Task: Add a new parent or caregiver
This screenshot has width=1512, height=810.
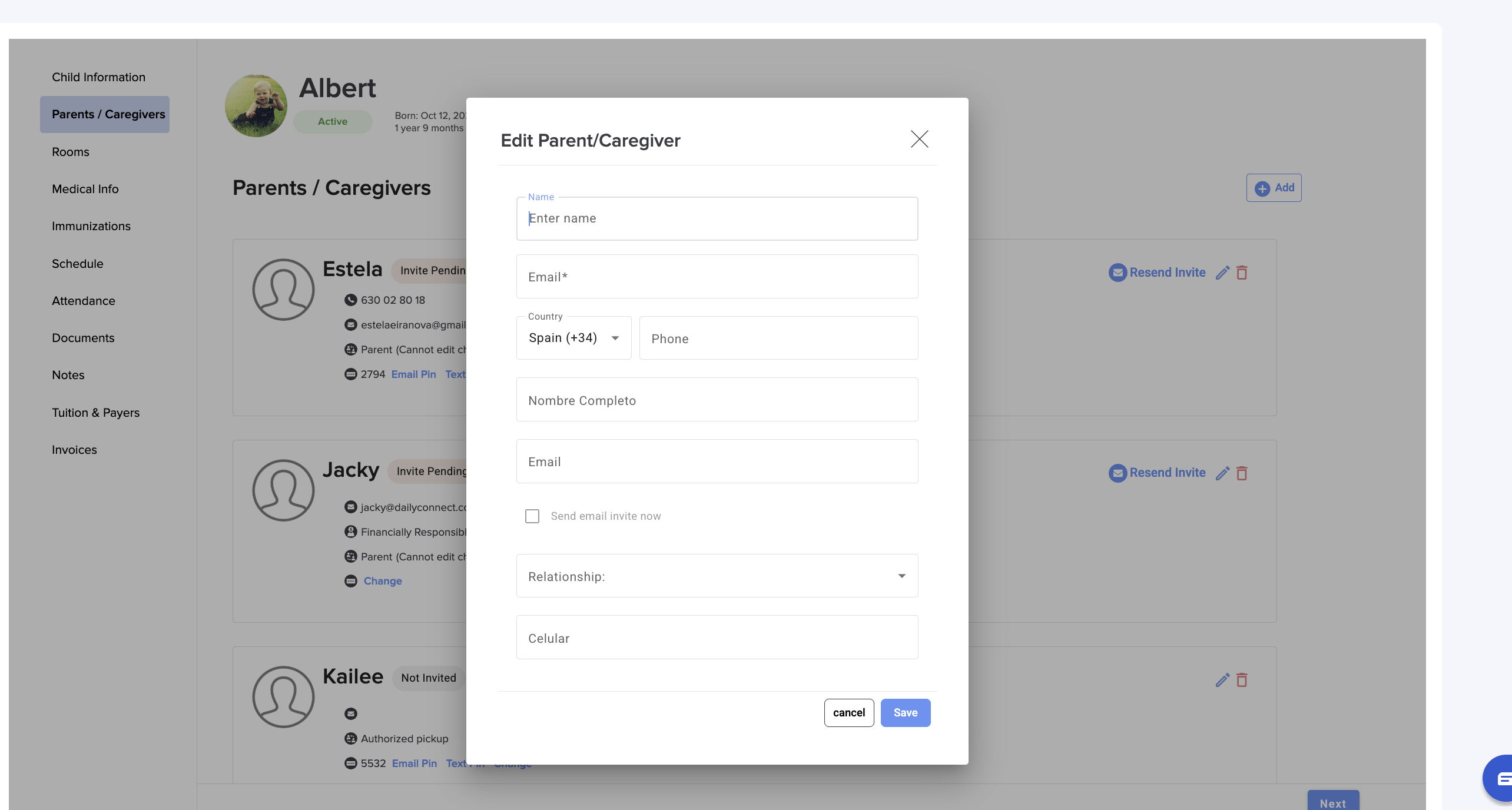Action: tap(1274, 188)
